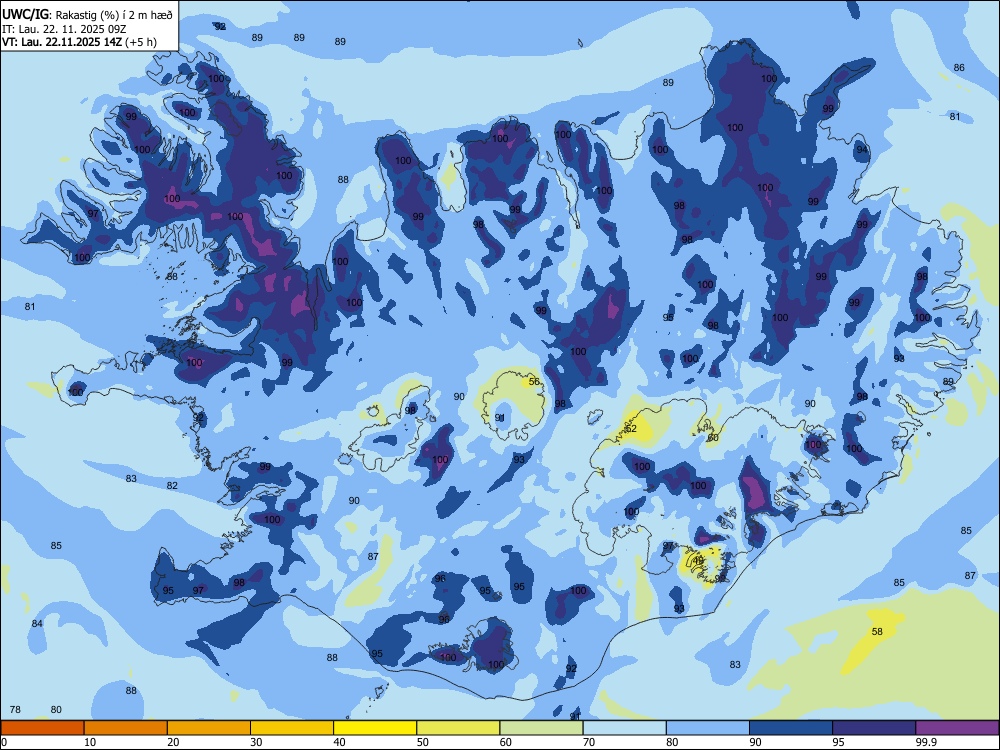Select the init time line 'IT: Lau. 22. 11. 2025 09Z'
The height and width of the screenshot is (750, 1000).
(62, 29)
